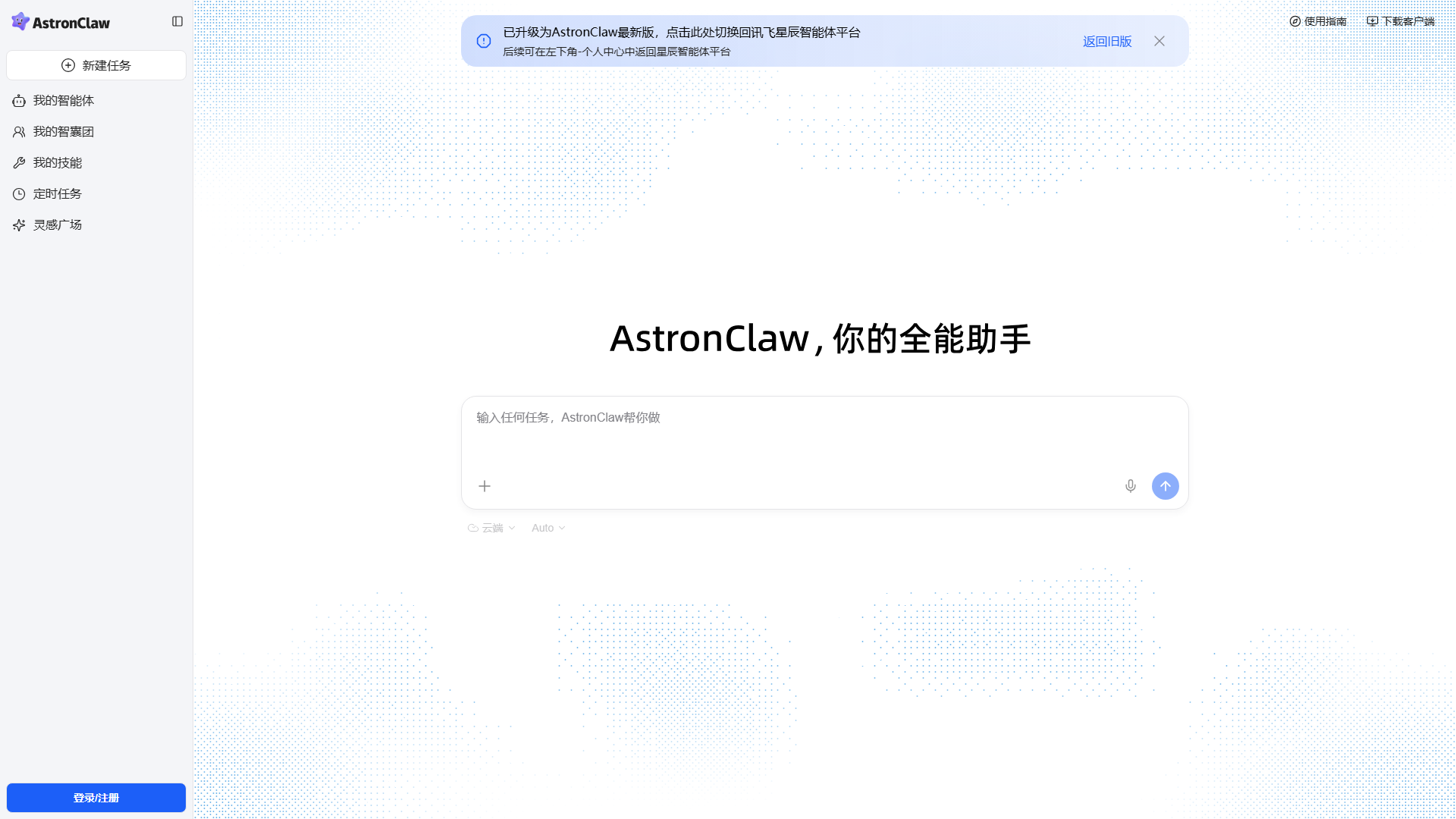The height and width of the screenshot is (819, 1456).
Task: Open 我的智囊团 in sidebar
Action: 96,132
